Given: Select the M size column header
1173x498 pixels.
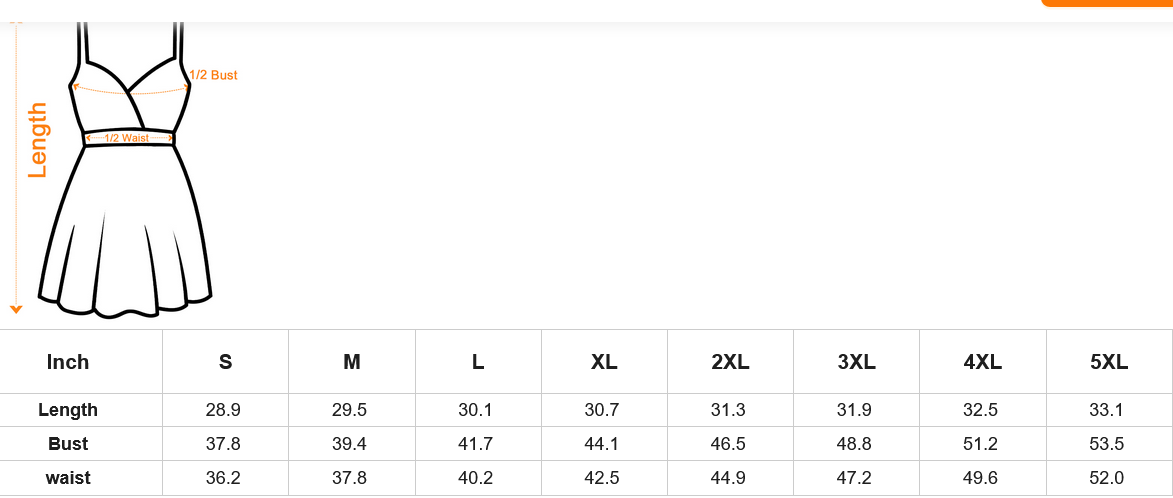Looking at the screenshot, I should coord(352,362).
